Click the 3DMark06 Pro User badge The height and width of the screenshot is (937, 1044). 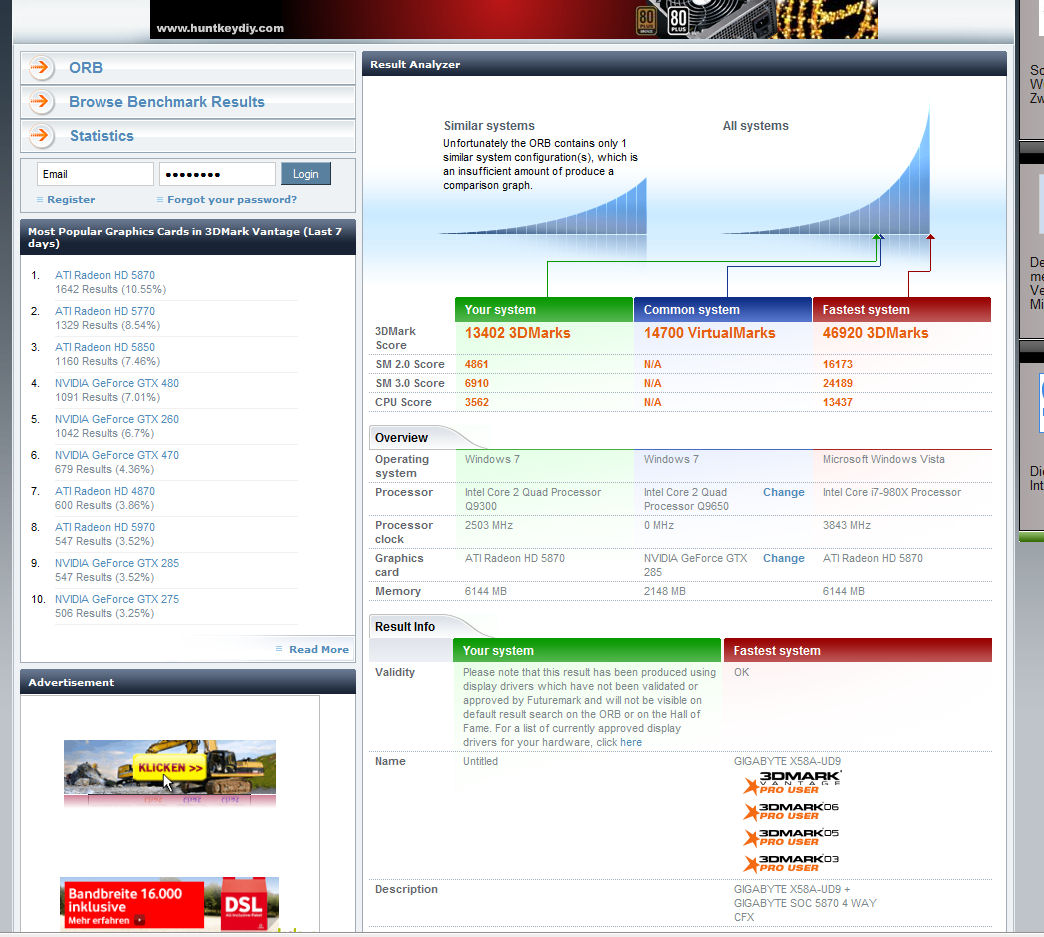pyautogui.click(x=790, y=811)
